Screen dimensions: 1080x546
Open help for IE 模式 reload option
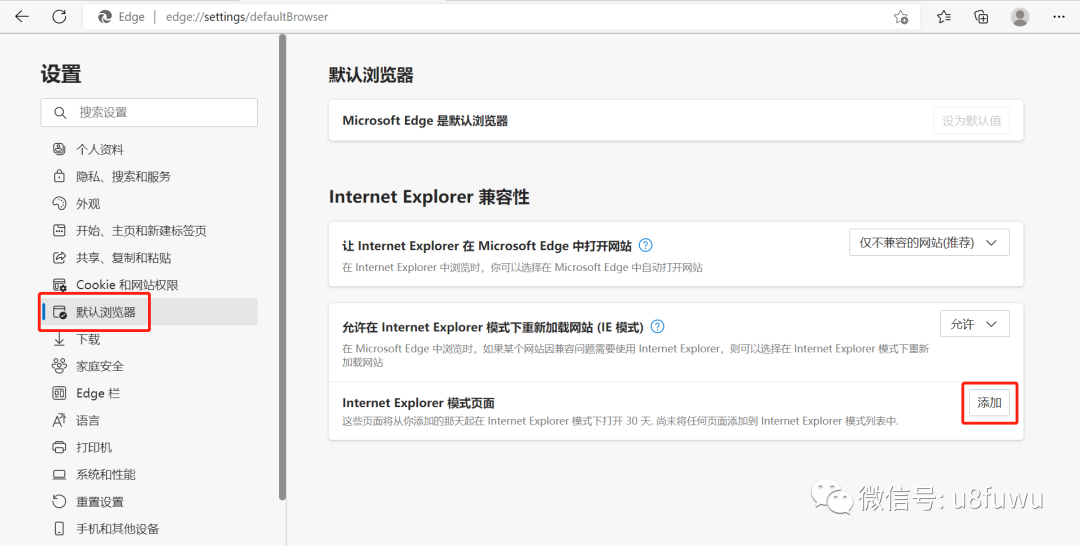coord(658,326)
